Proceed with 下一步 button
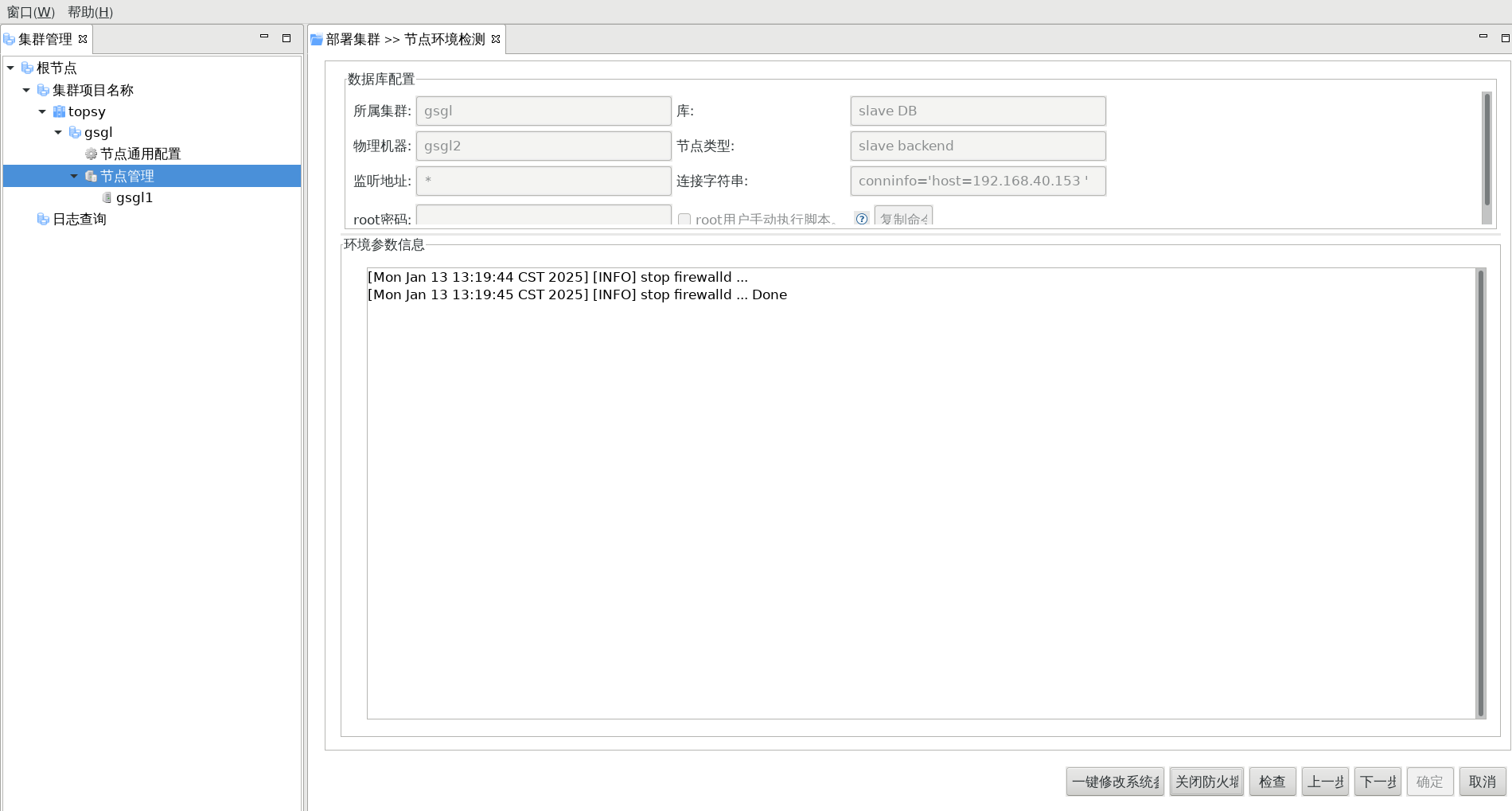Screen dimensions: 1512x811 click(1378, 782)
